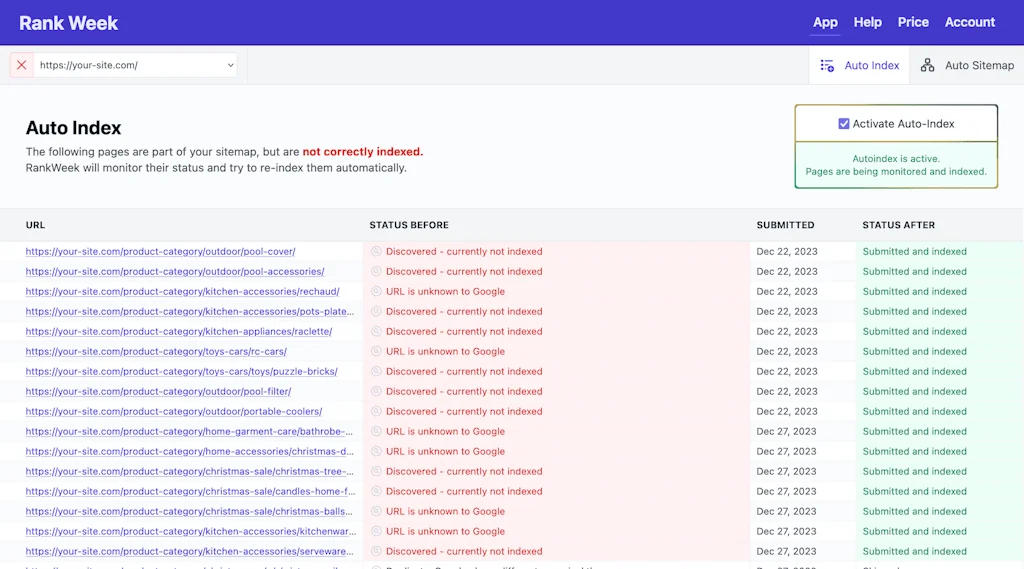Click the STATUS BEFORE column header
This screenshot has width=1024, height=569.
pyautogui.click(x=409, y=225)
